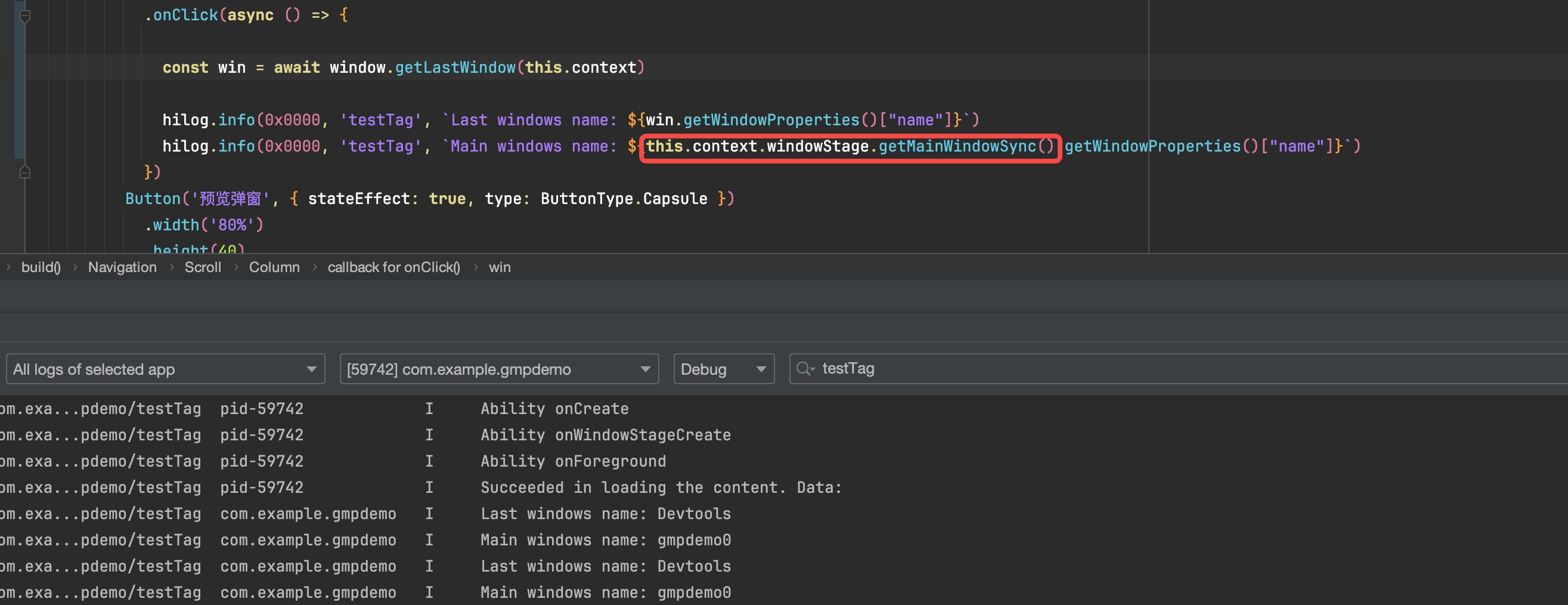Collapse the onClick callback fold marker
Screen dimensions: 1568x605
point(25,16)
